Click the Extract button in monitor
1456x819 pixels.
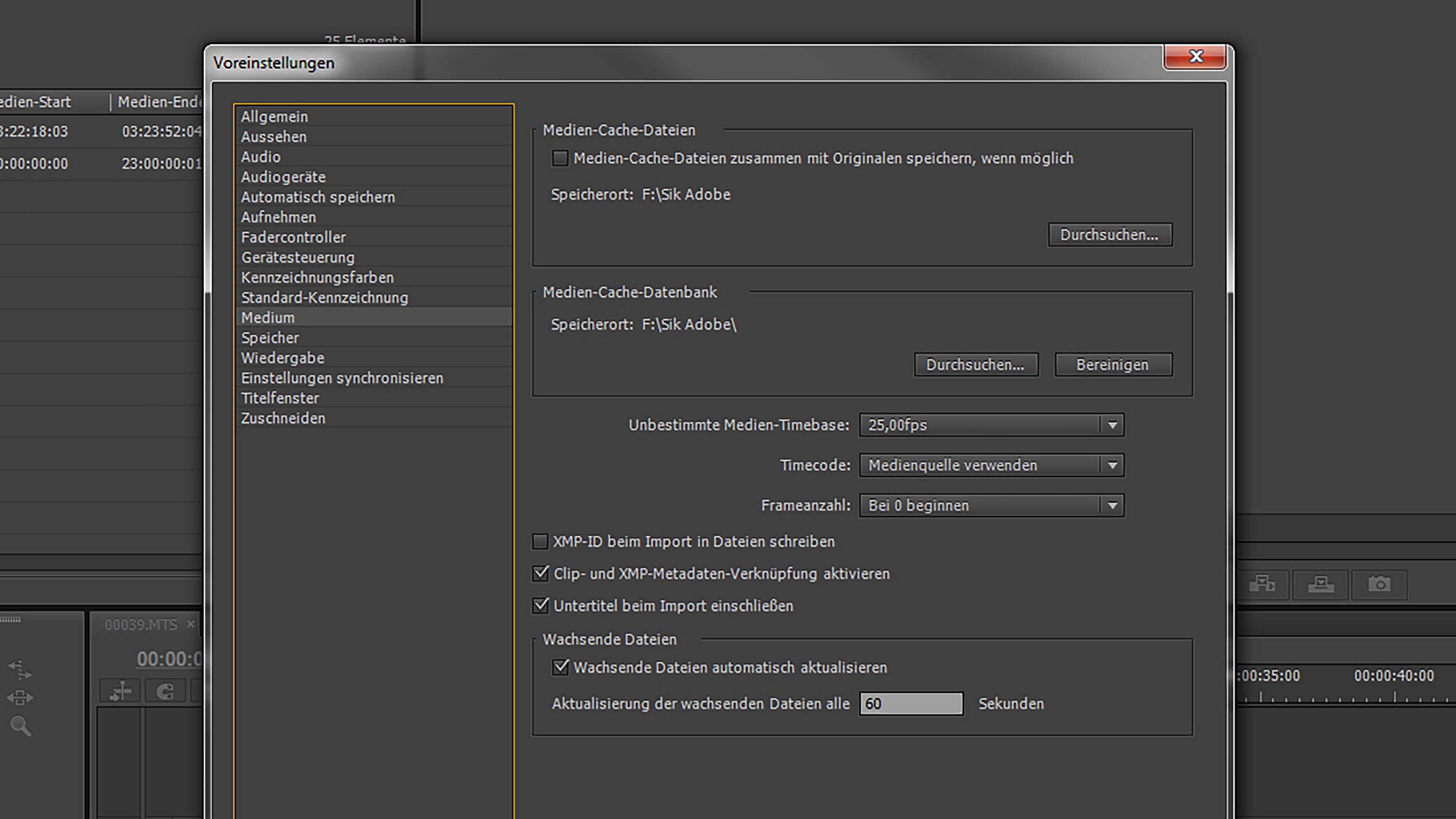tap(1320, 584)
